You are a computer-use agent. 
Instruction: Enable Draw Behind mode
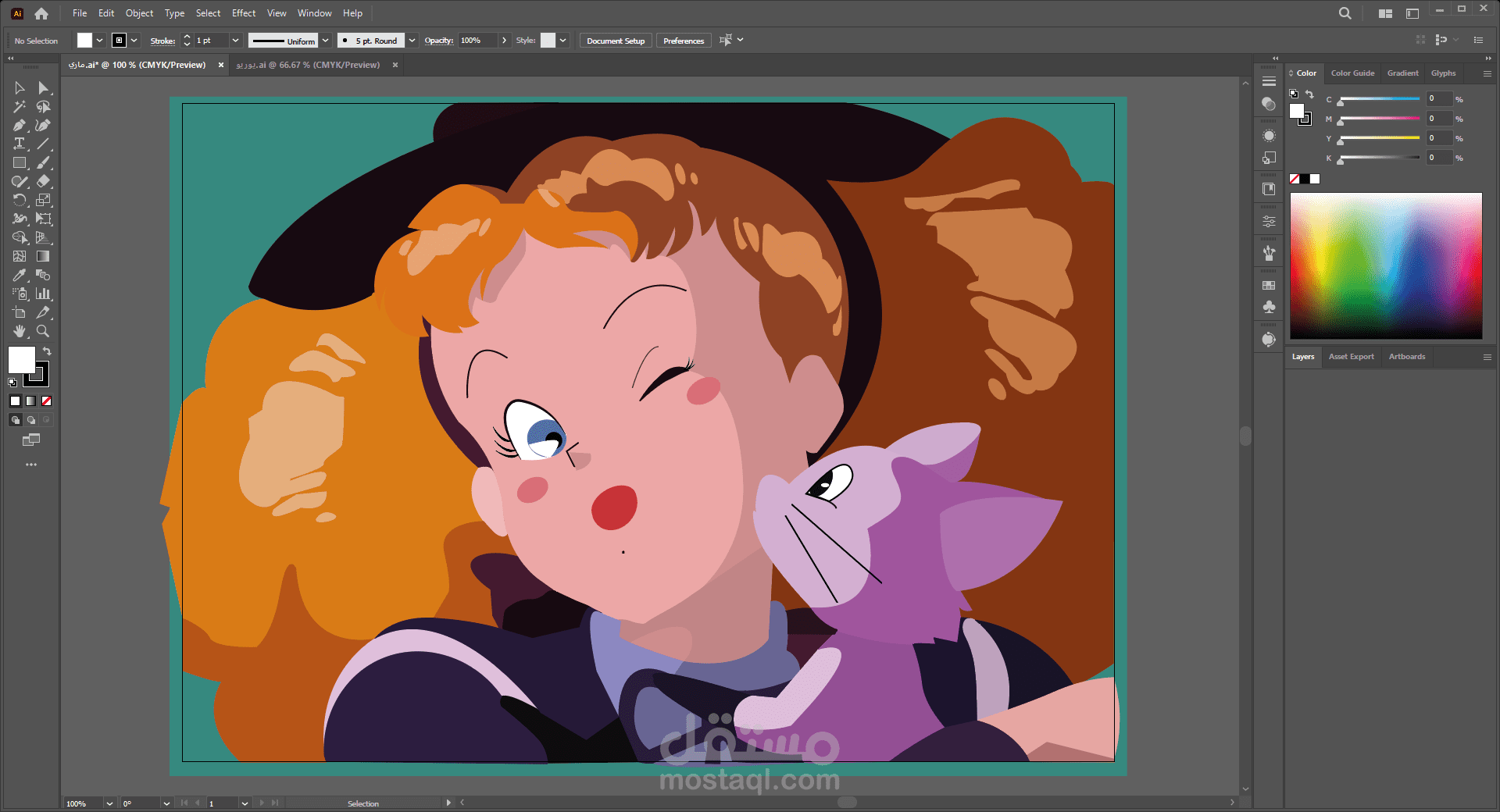click(31, 420)
